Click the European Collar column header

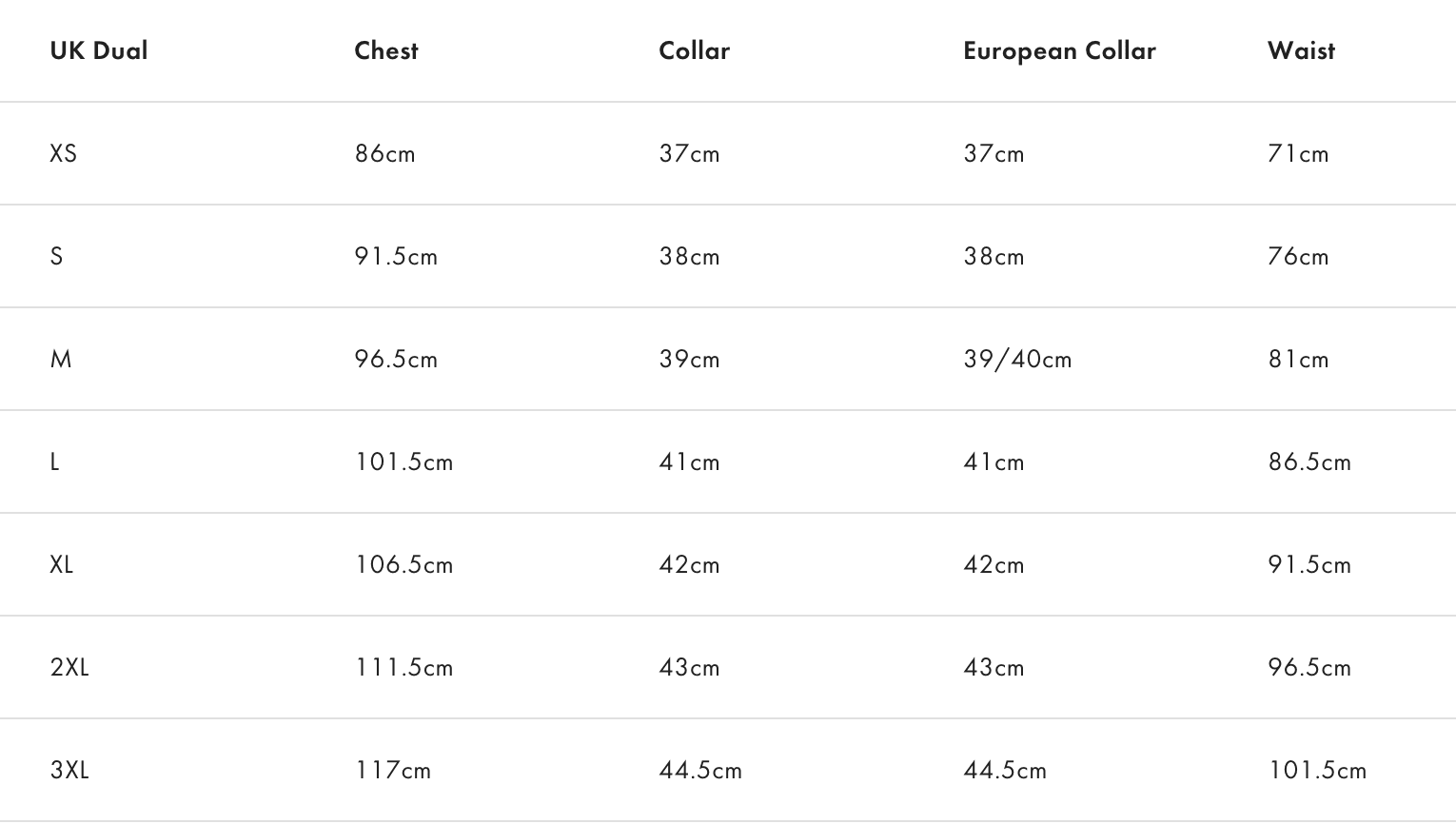point(1059,51)
